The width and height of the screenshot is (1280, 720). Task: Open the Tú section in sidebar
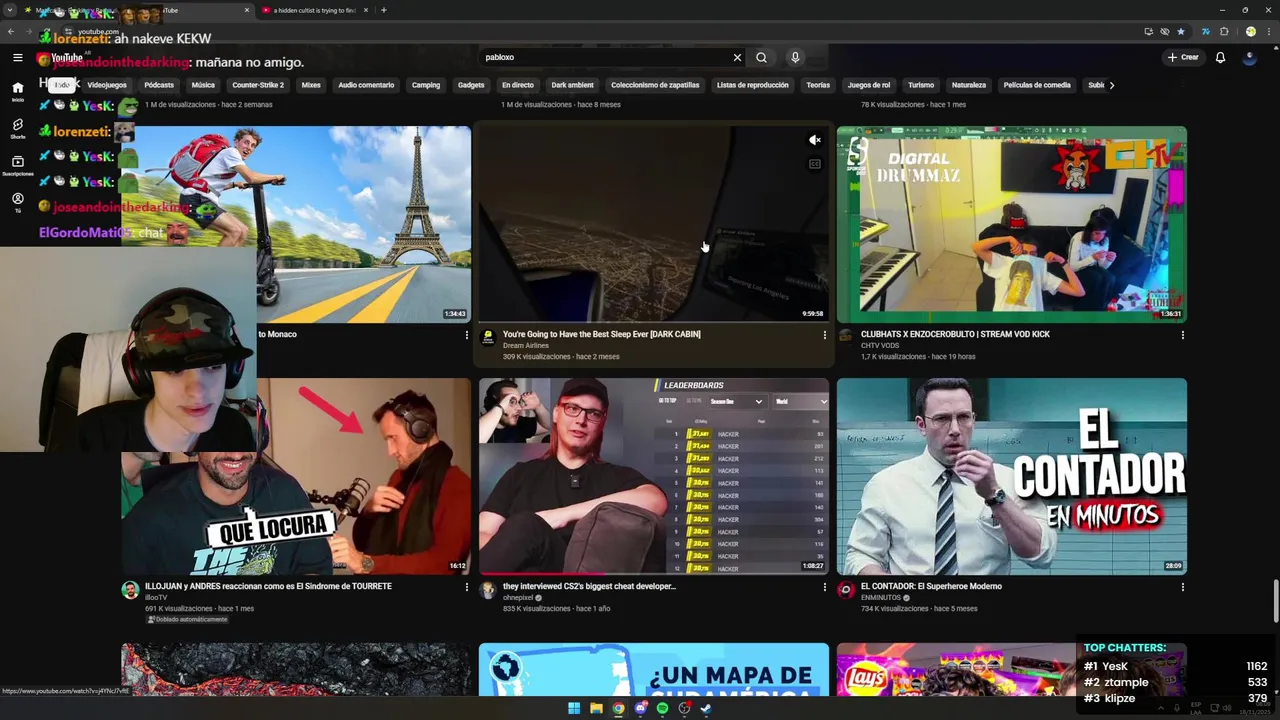point(17,202)
